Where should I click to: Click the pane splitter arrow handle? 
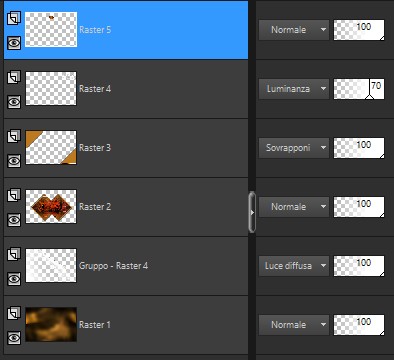[252, 212]
